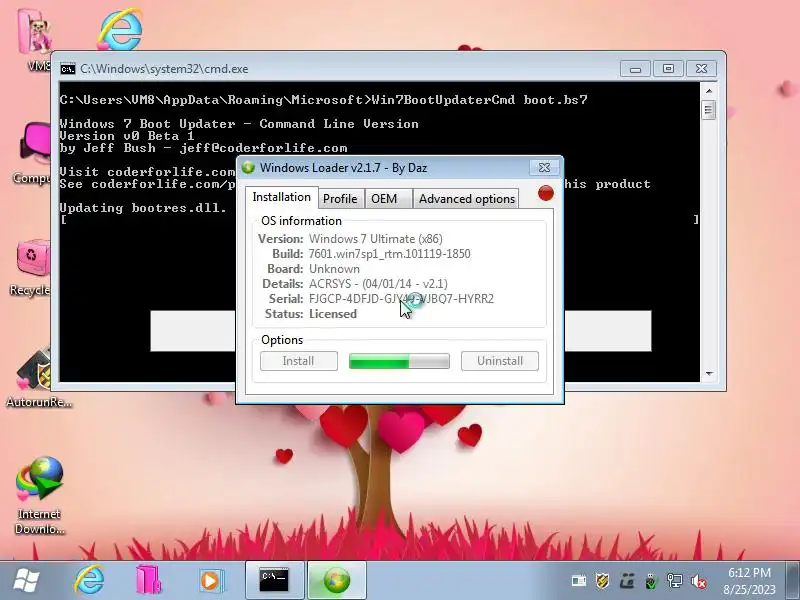Click the red status indicator in Windows Loader
This screenshot has height=600, width=800.
click(x=545, y=193)
